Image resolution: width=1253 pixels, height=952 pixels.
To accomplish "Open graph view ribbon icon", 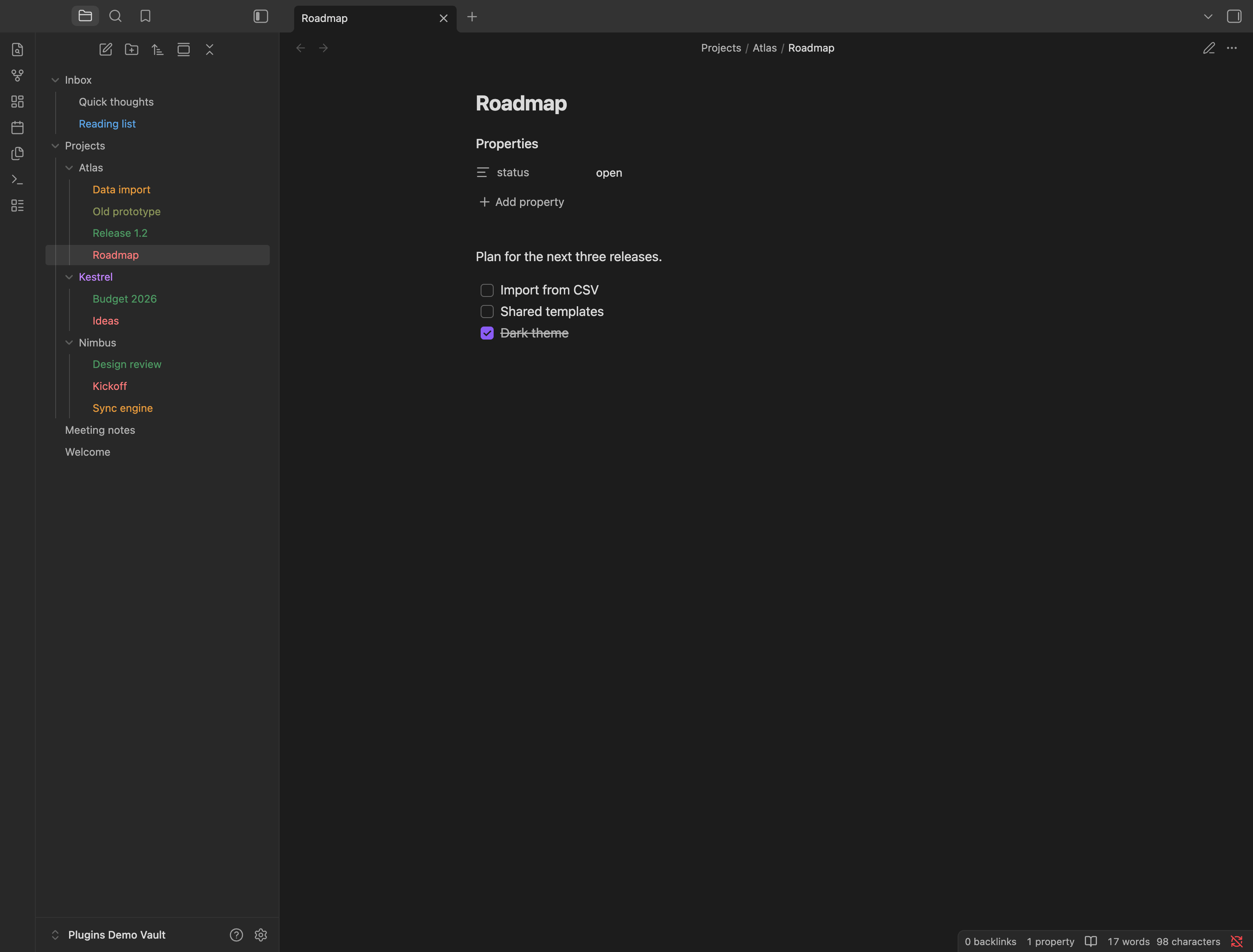I will 17,76.
